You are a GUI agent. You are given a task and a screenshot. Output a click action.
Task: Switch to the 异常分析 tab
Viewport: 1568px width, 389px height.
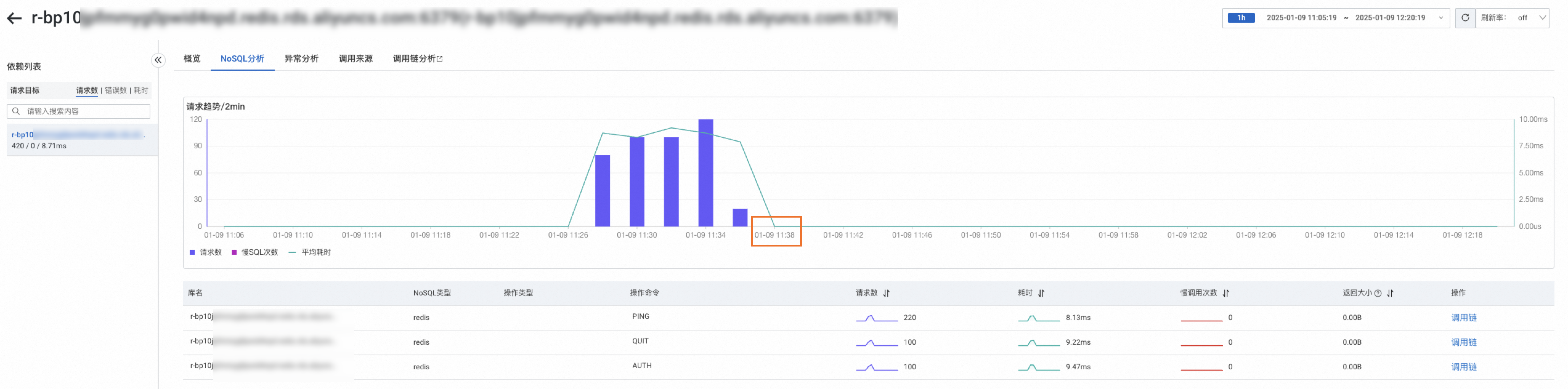pyautogui.click(x=301, y=58)
